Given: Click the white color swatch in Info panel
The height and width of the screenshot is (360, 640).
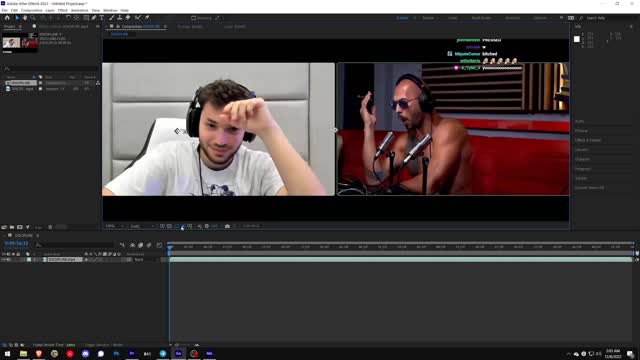Looking at the screenshot, I should point(577,39).
